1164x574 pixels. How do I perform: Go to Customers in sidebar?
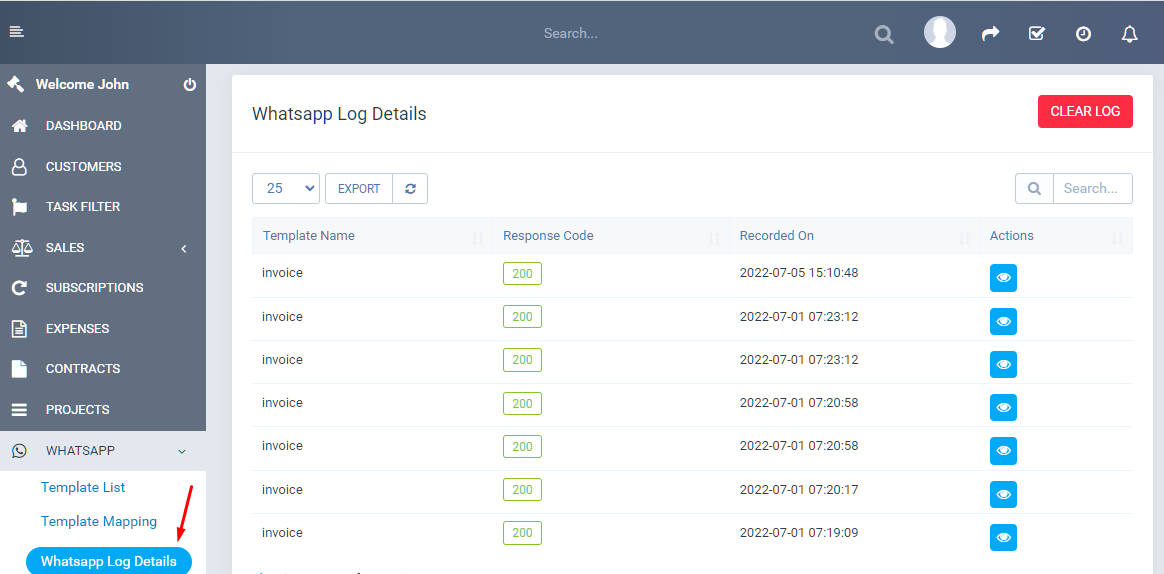(83, 166)
